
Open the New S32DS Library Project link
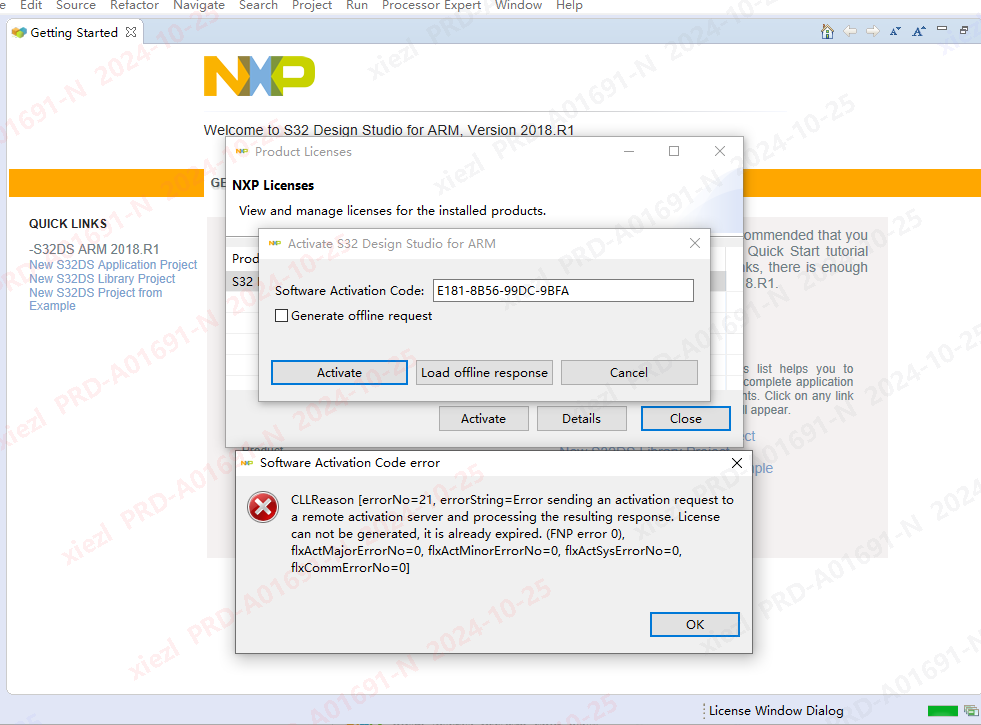(x=102, y=278)
